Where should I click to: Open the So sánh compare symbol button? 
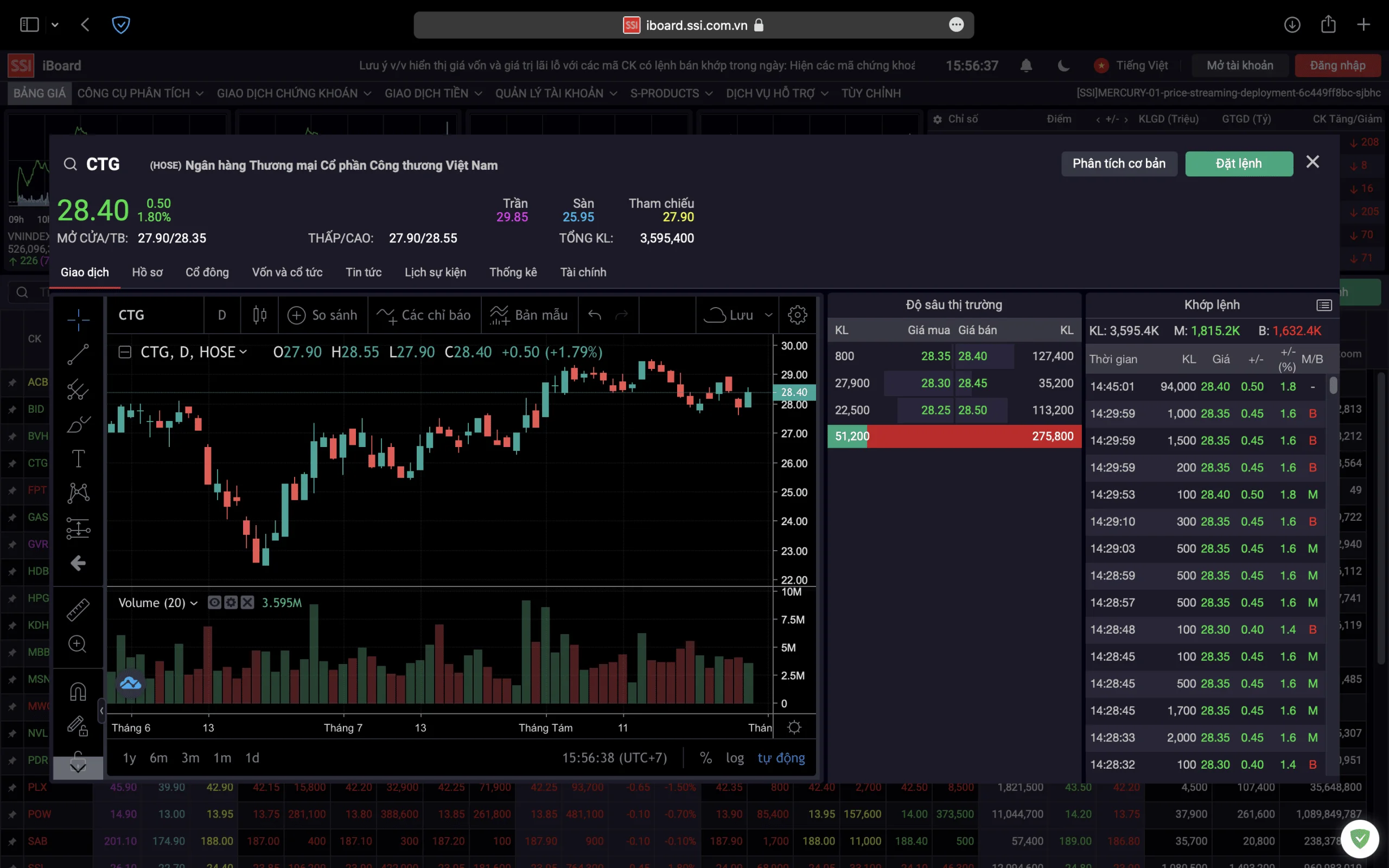[323, 315]
